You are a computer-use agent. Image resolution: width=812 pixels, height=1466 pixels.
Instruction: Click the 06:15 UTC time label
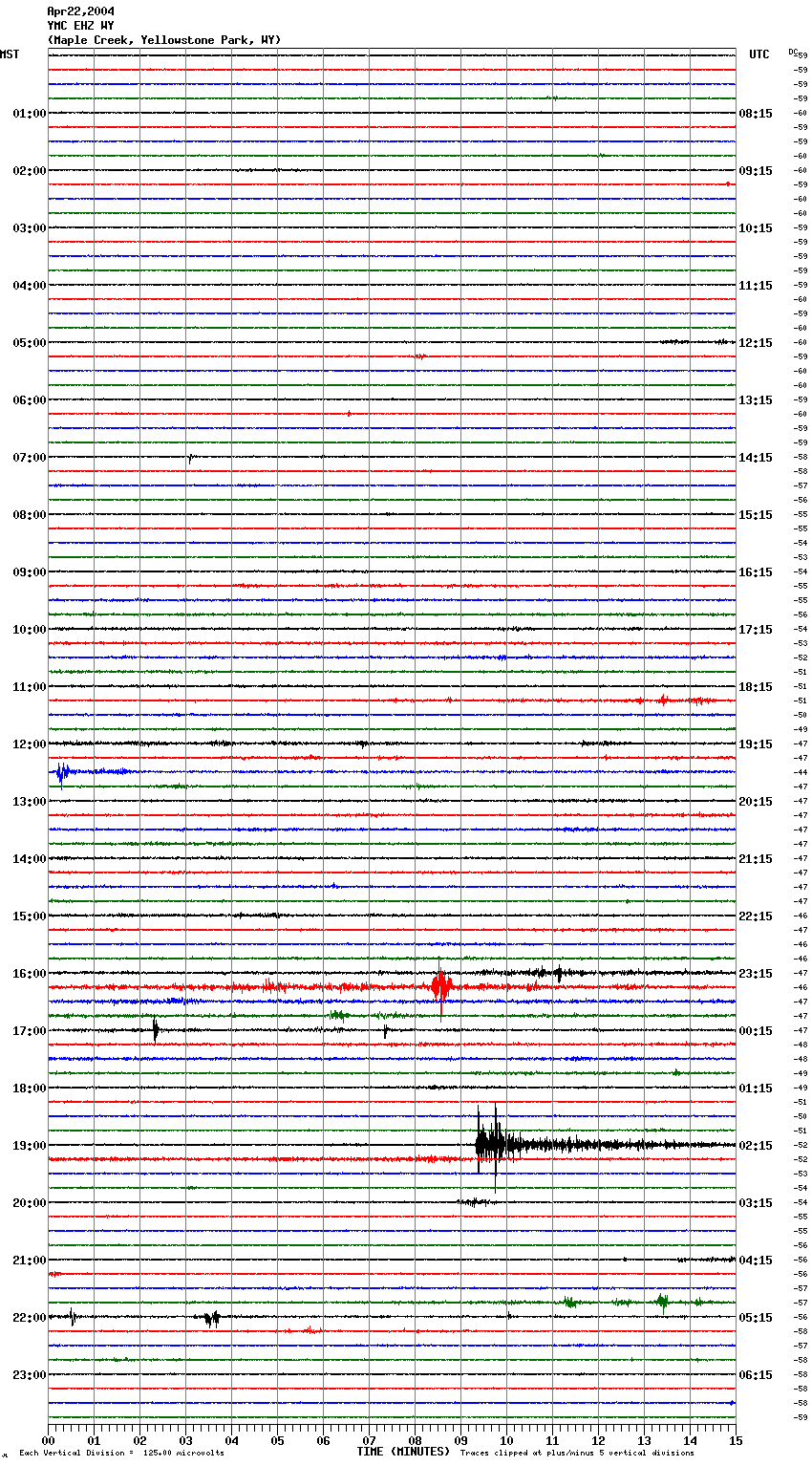tap(756, 1375)
